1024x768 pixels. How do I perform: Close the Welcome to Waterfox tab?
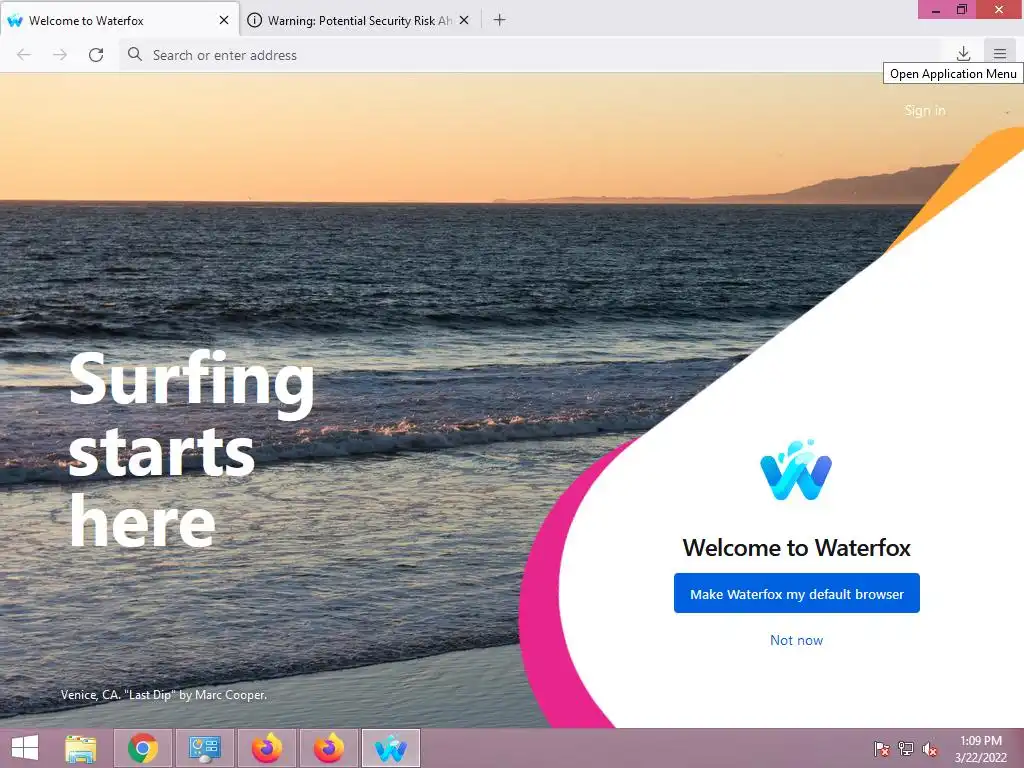pyautogui.click(x=224, y=20)
